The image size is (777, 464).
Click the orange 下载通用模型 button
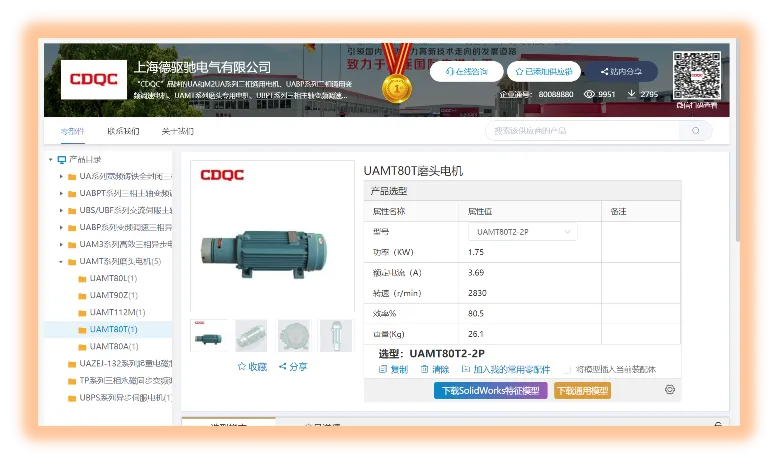pos(582,391)
